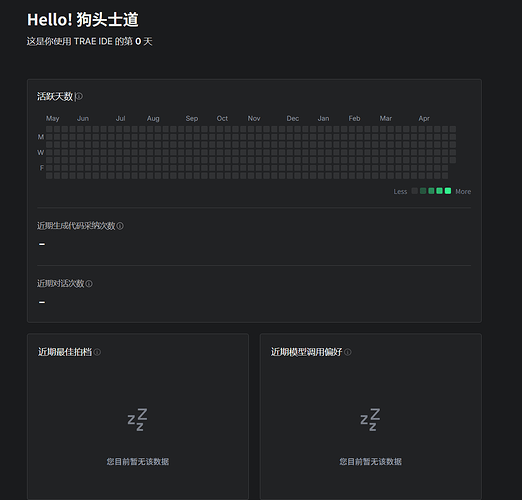Click the brightest green legend swatch before More
Viewport: 522px width, 500px height.
point(448,191)
